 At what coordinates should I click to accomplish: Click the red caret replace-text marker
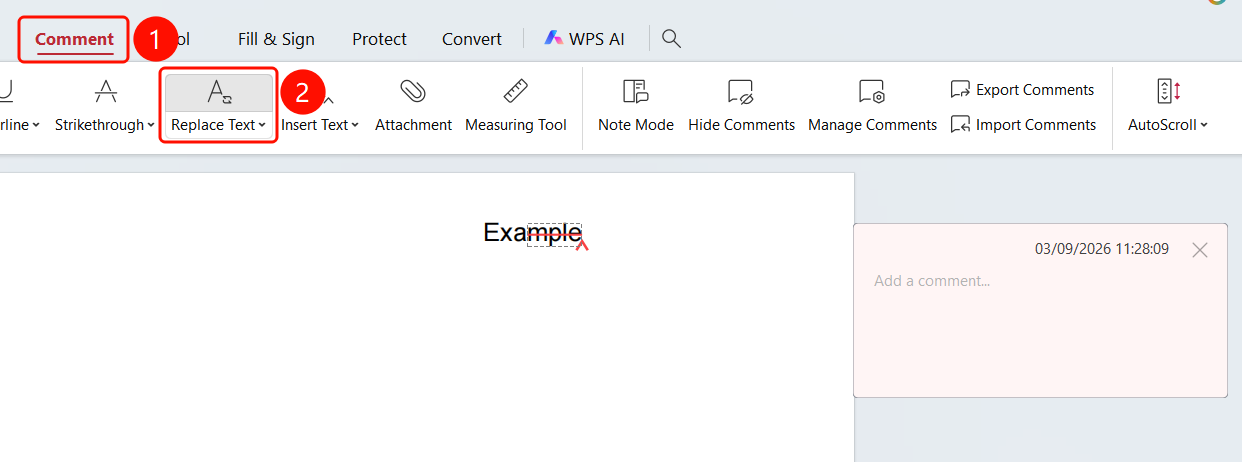tap(582, 244)
